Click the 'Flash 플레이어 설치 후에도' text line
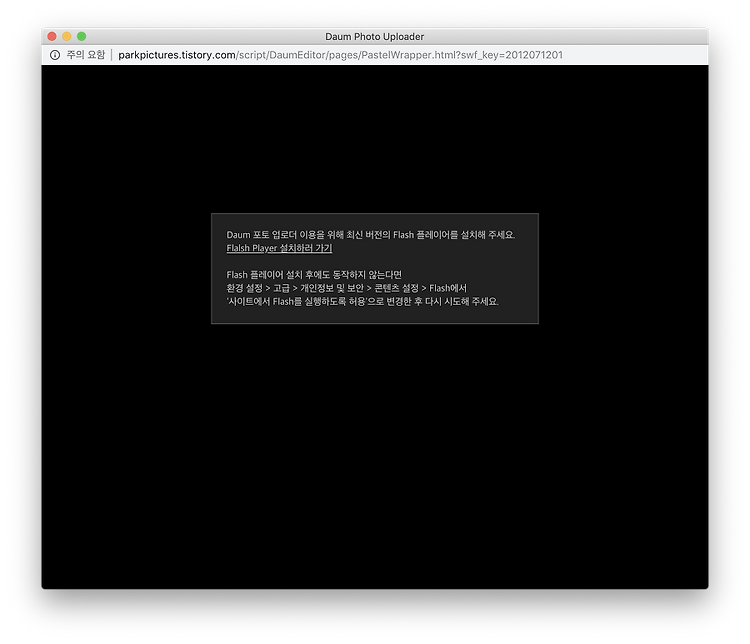This screenshot has width=750, height=644. coord(314,275)
